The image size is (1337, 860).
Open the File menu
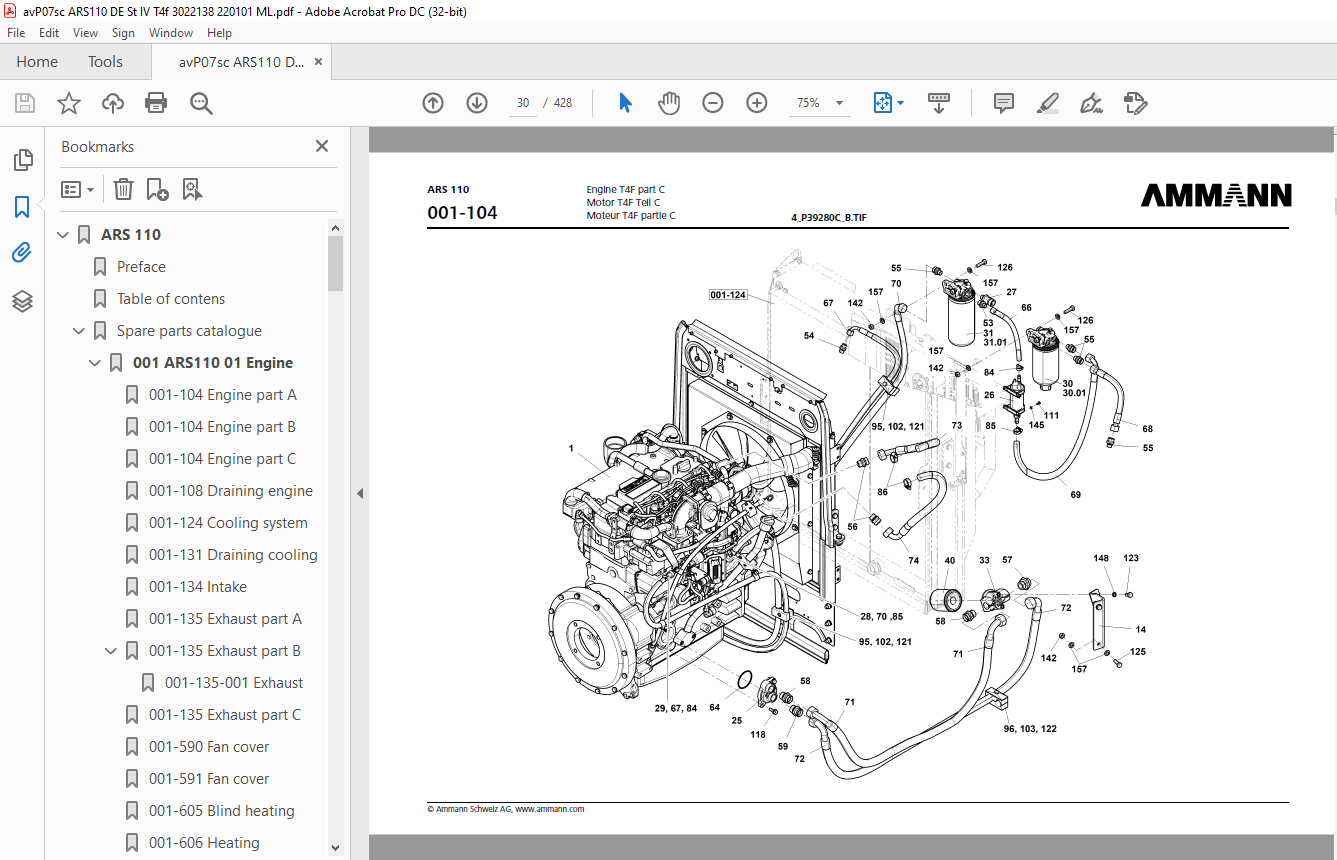[16, 33]
